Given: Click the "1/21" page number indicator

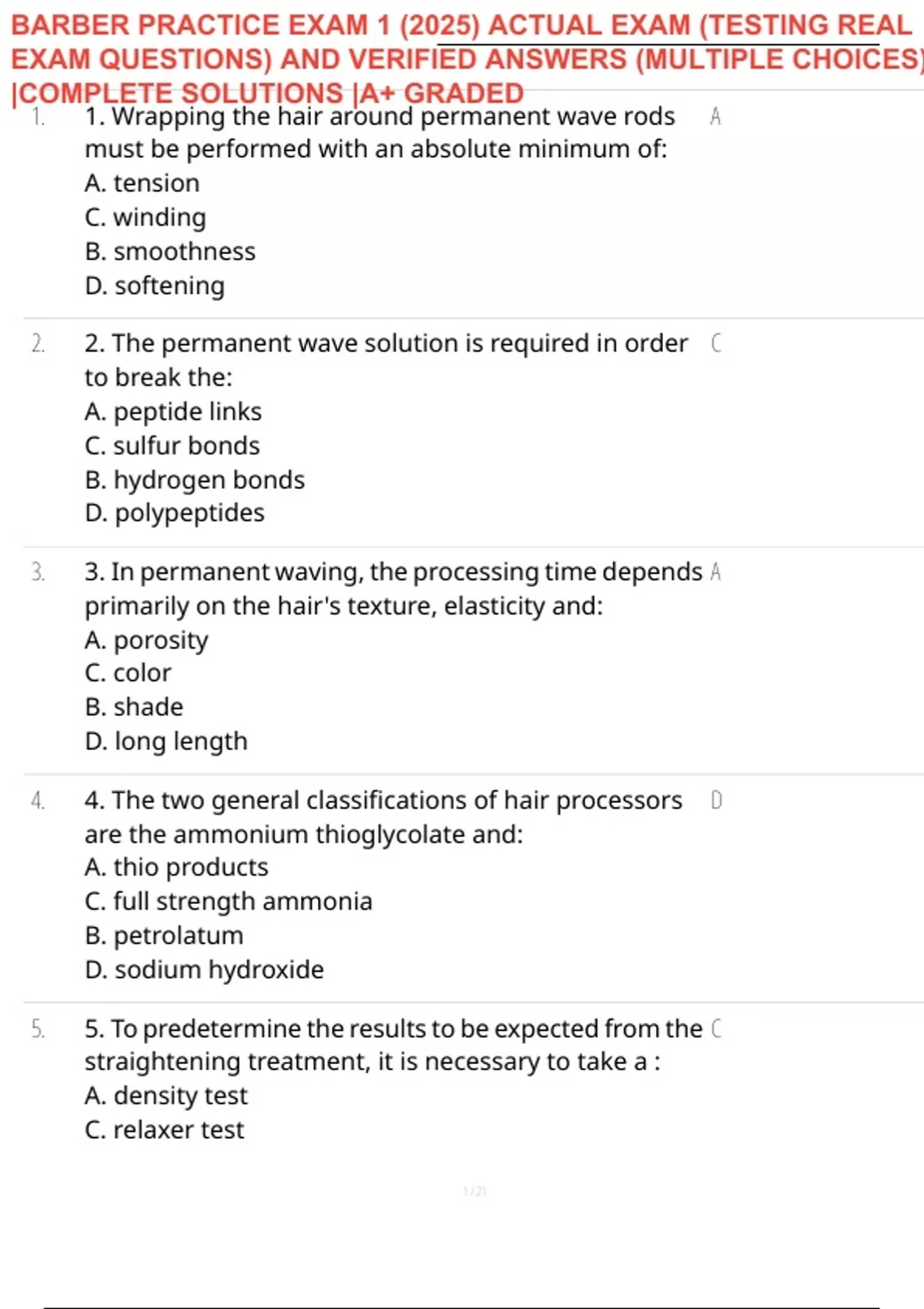Looking at the screenshot, I should point(474,1192).
